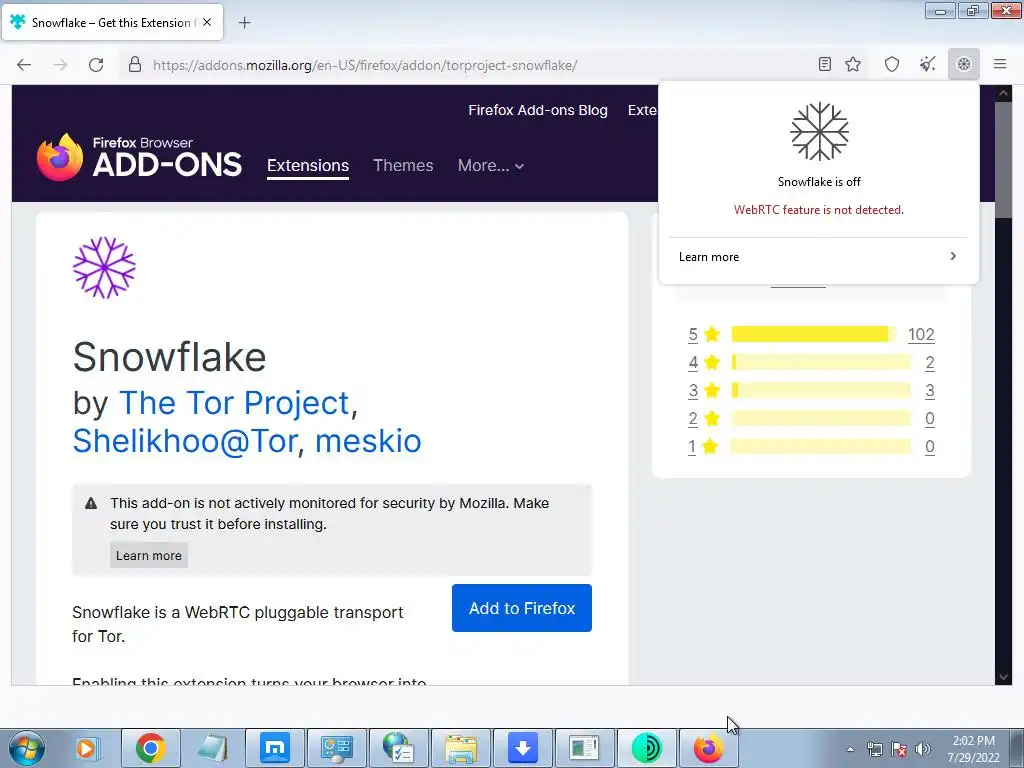Reload the current page
Screen dimensions: 1024x768
[x=96, y=65]
